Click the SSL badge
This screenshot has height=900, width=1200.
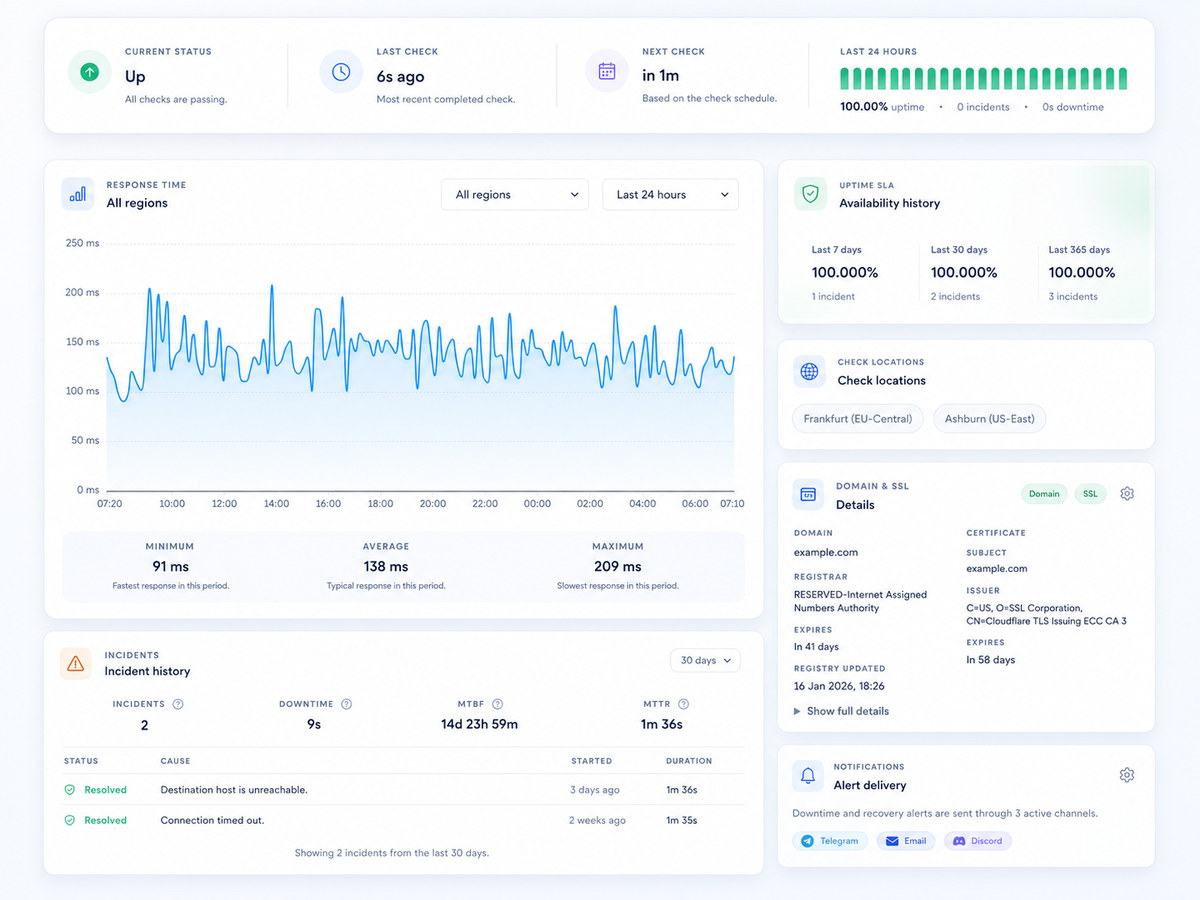(1090, 494)
